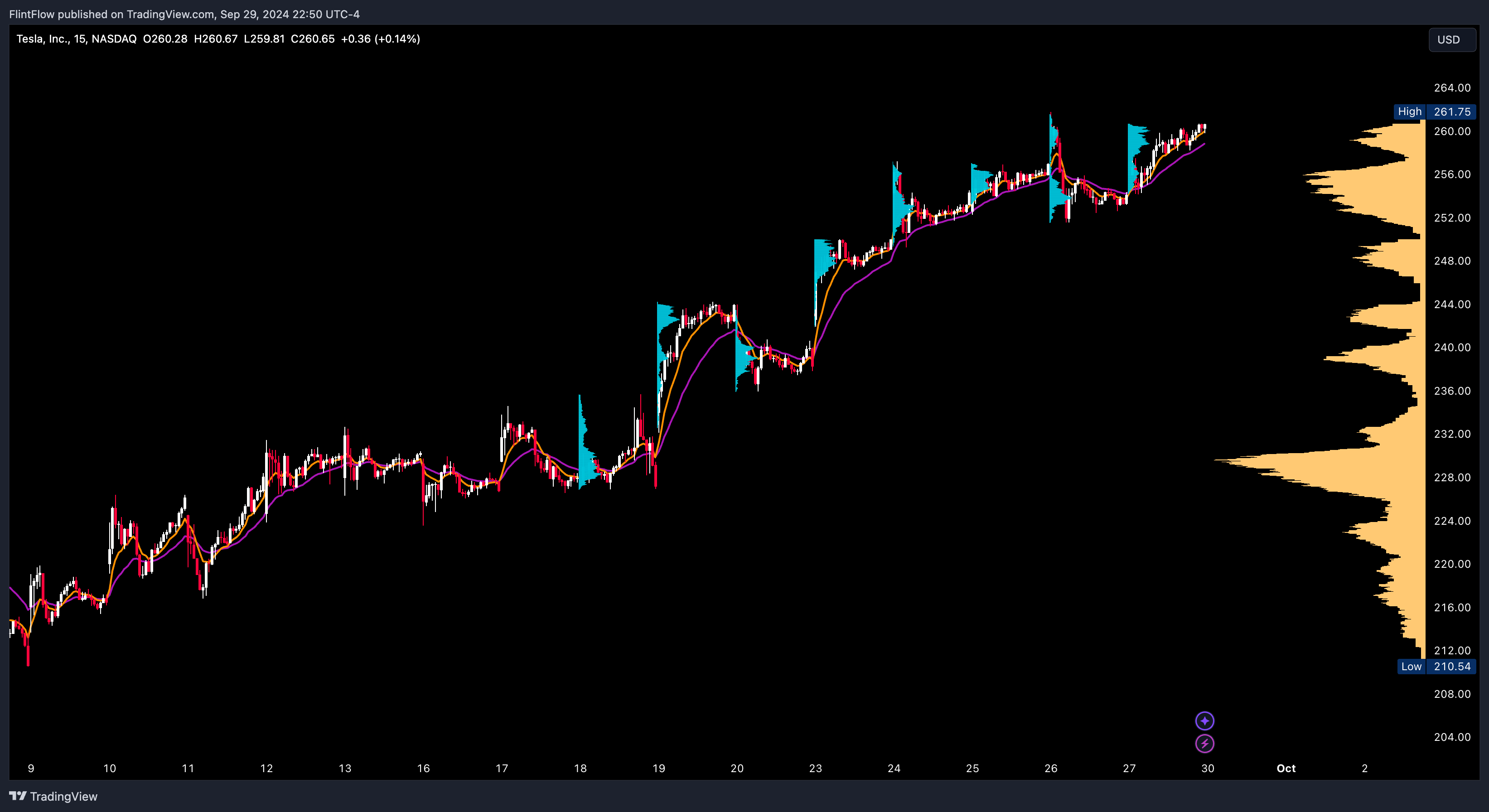Screen dimensions: 1489x812
Task: Click the 252.00 price axis label
Action: pyautogui.click(x=1452, y=218)
